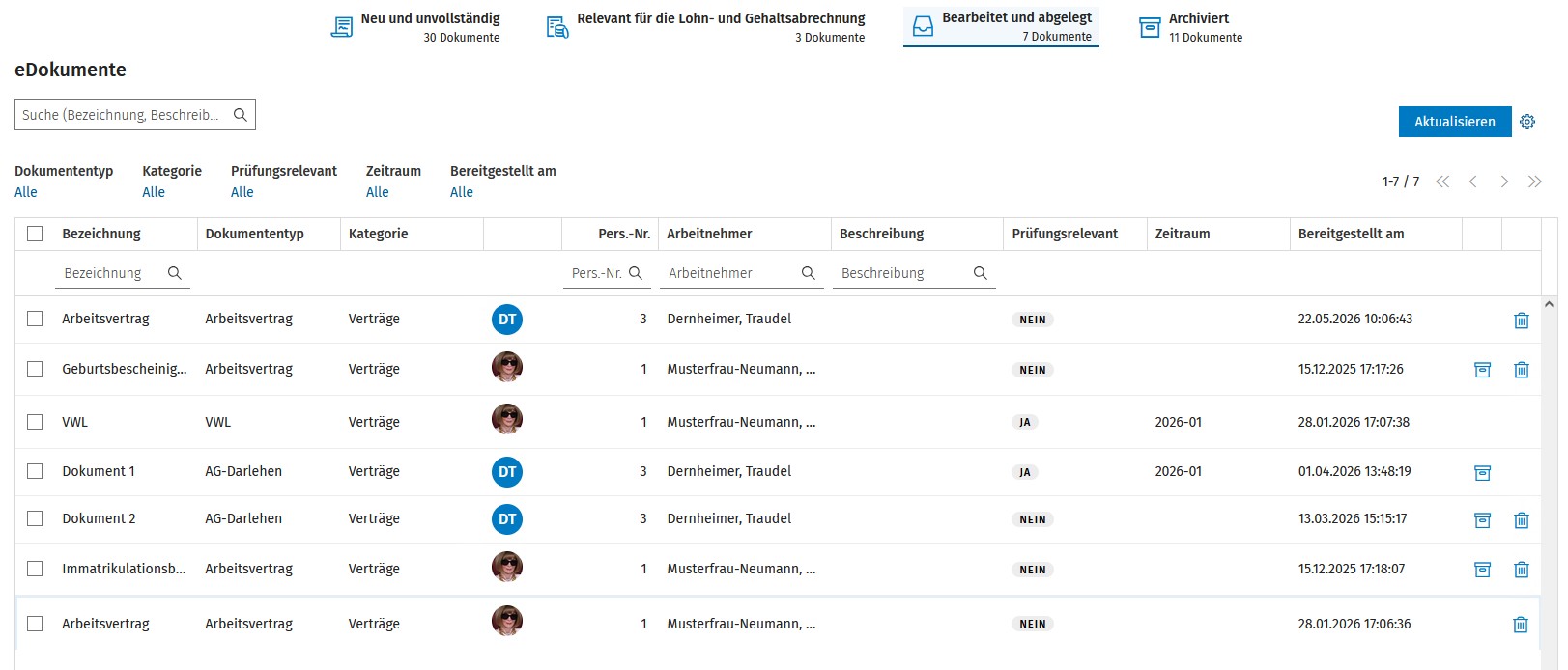Click the scrollbar up arrow of the table
1568x670 pixels.
(1550, 304)
